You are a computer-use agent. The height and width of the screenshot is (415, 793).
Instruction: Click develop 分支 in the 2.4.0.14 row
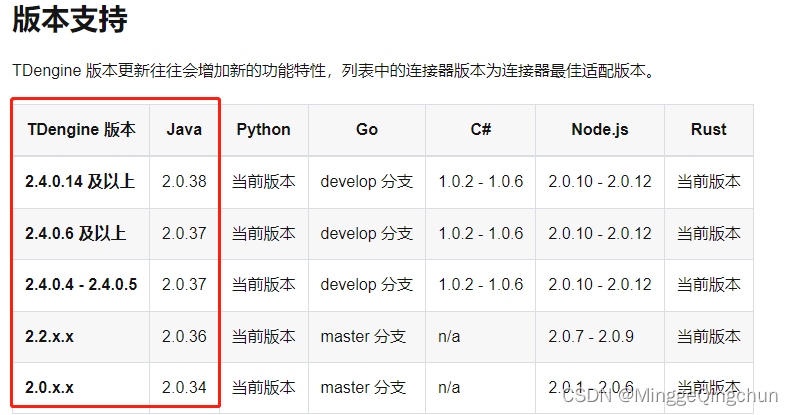click(367, 181)
